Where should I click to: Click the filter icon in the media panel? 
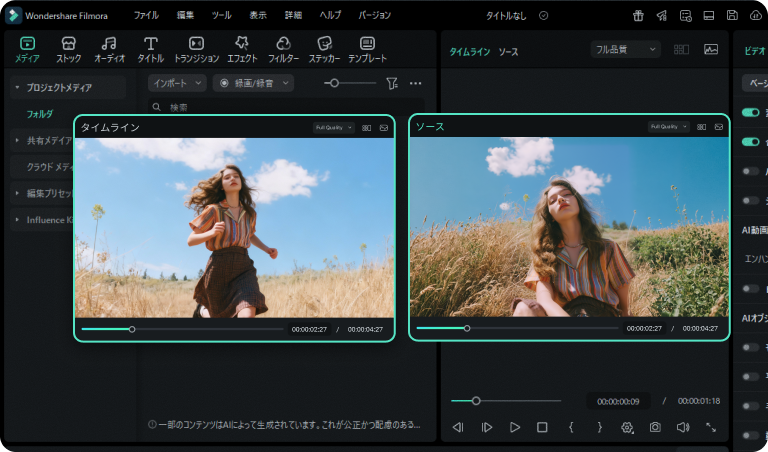click(x=393, y=83)
